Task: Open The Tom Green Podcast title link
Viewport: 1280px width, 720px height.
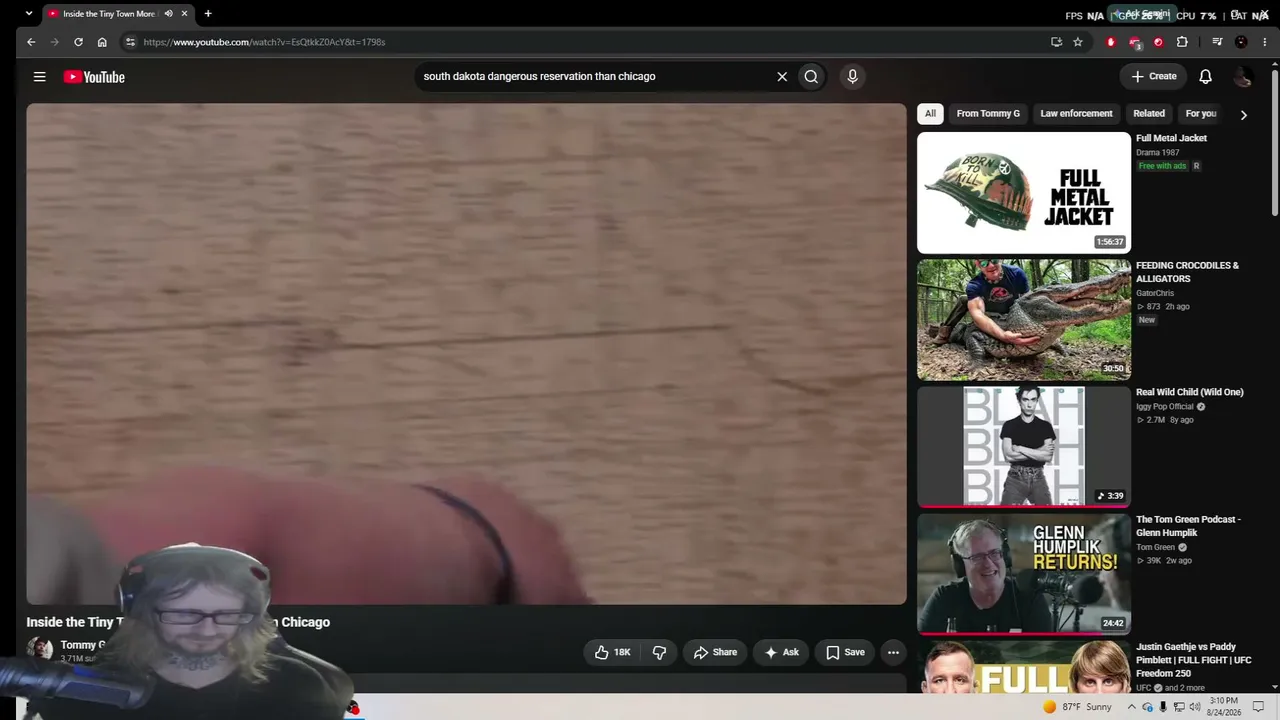Action: tap(1188, 526)
